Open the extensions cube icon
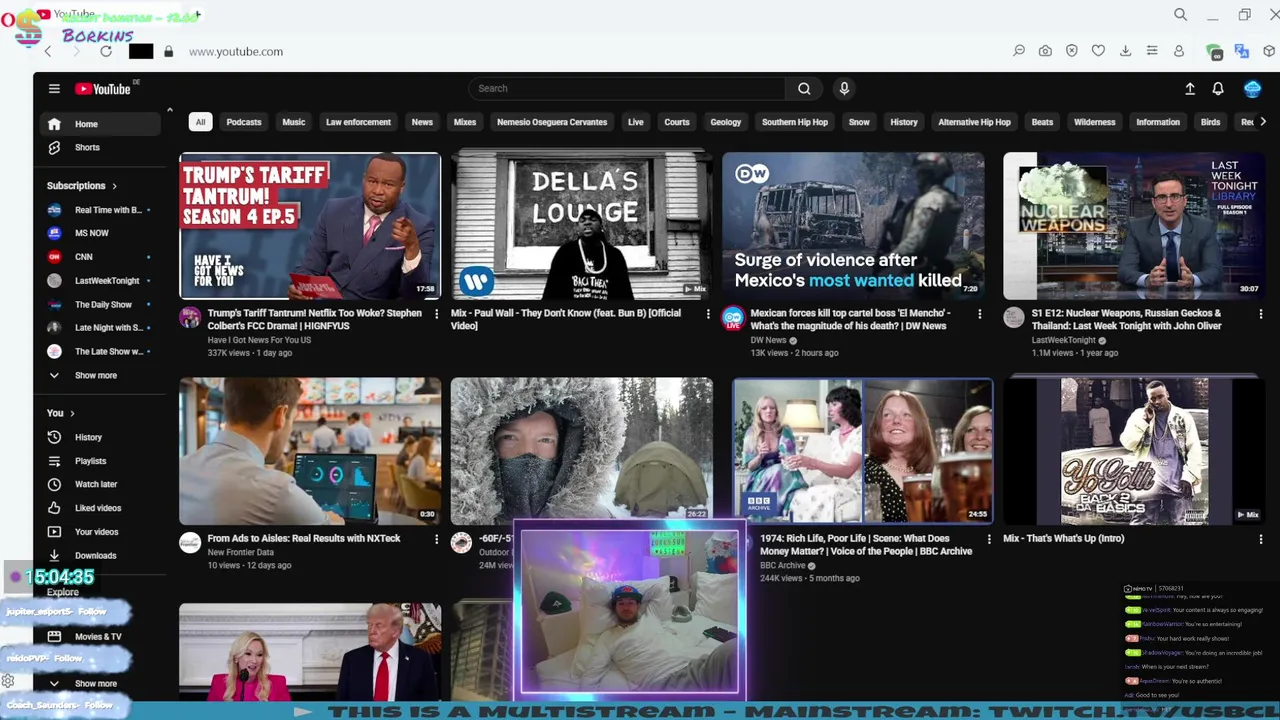Image resolution: width=1280 pixels, height=720 pixels. point(1269,51)
